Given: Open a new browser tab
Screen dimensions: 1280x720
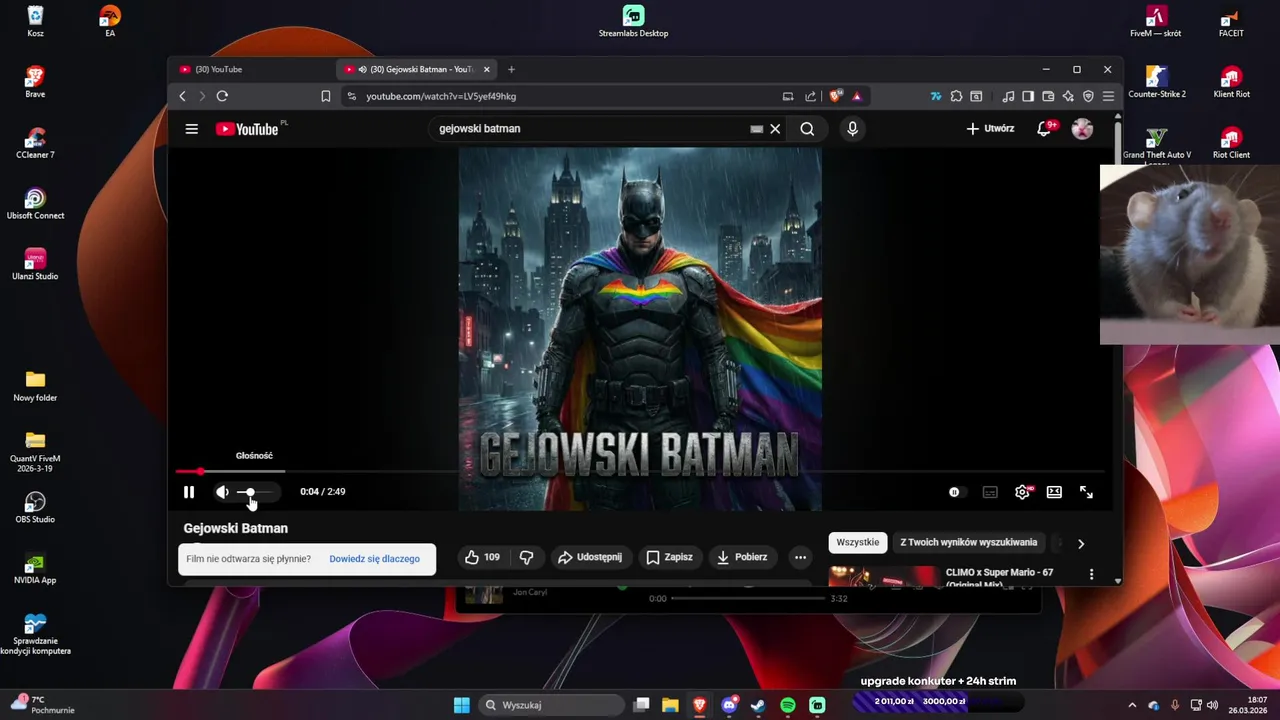Looking at the screenshot, I should pyautogui.click(x=511, y=69).
